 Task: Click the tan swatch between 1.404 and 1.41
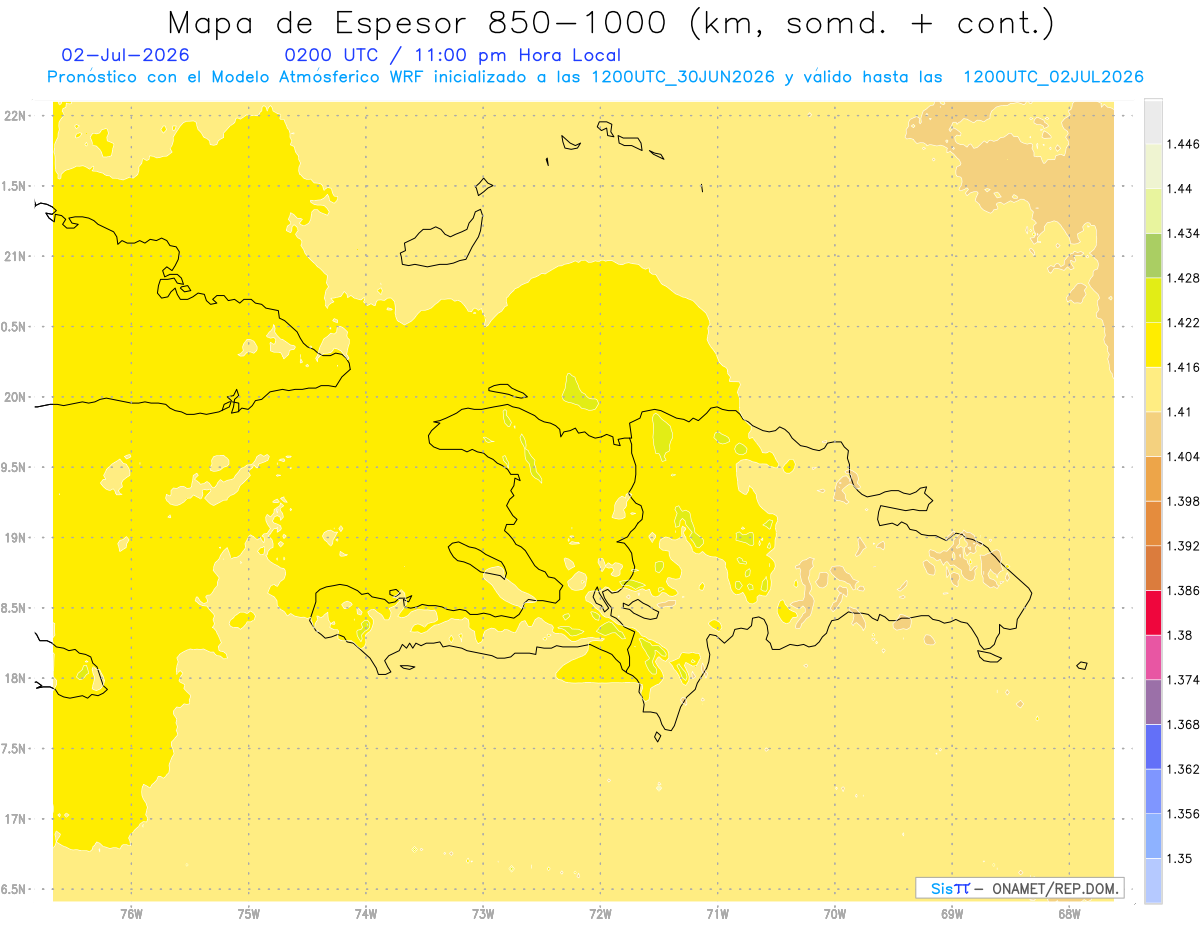coord(1153,434)
